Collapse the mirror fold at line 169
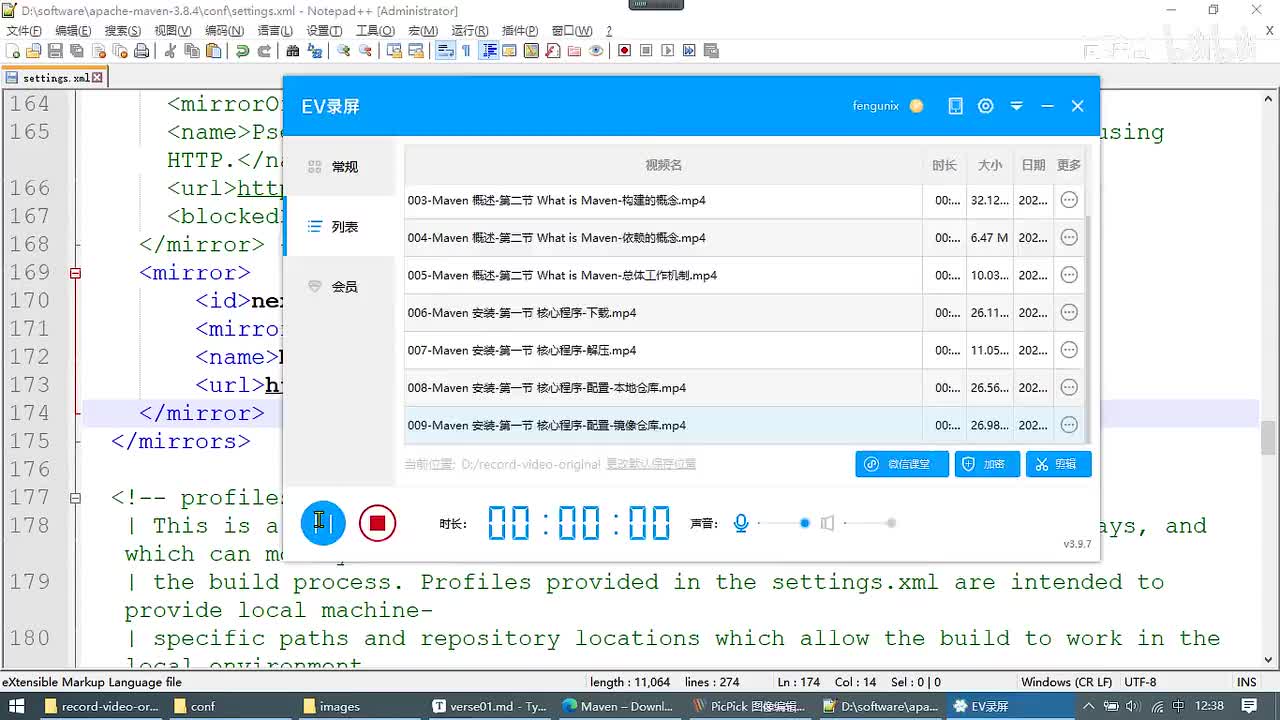Image resolution: width=1280 pixels, height=720 pixels. coord(75,272)
